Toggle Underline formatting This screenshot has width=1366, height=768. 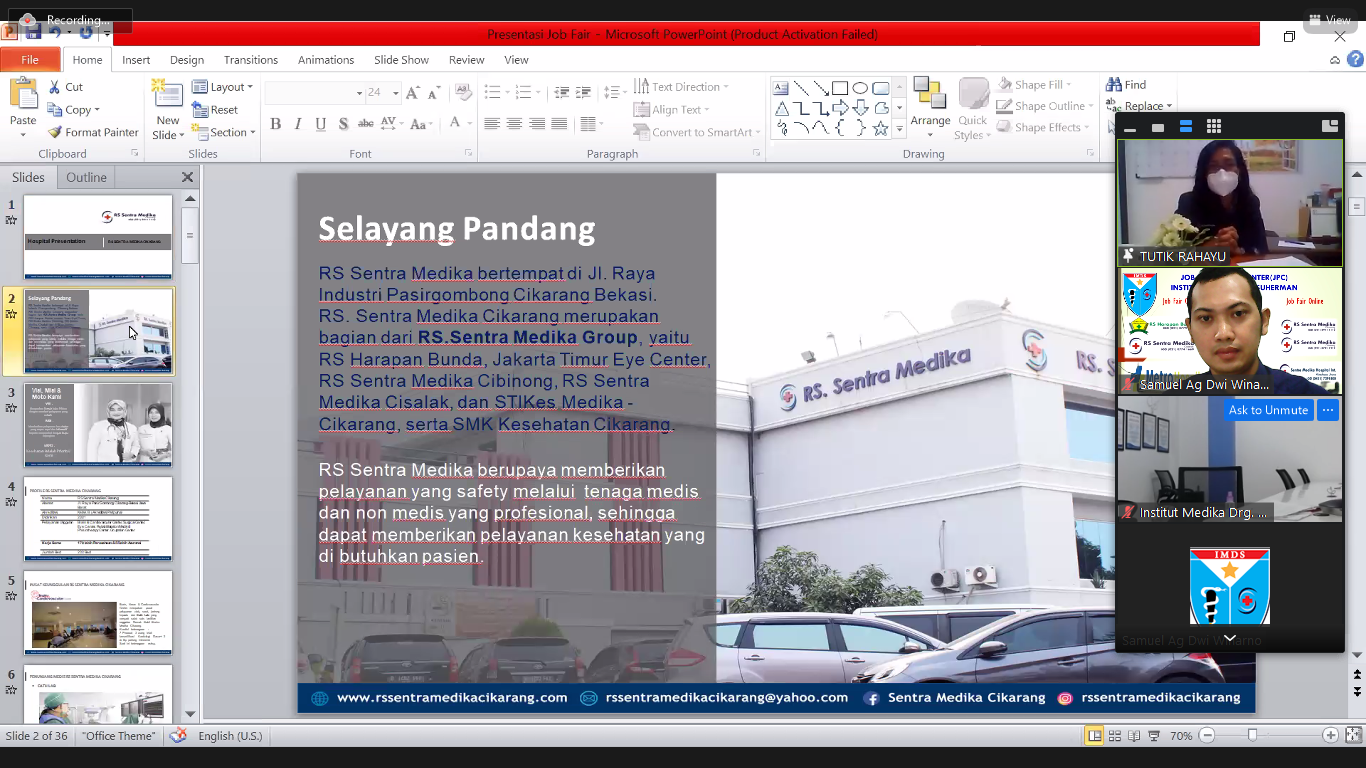321,124
